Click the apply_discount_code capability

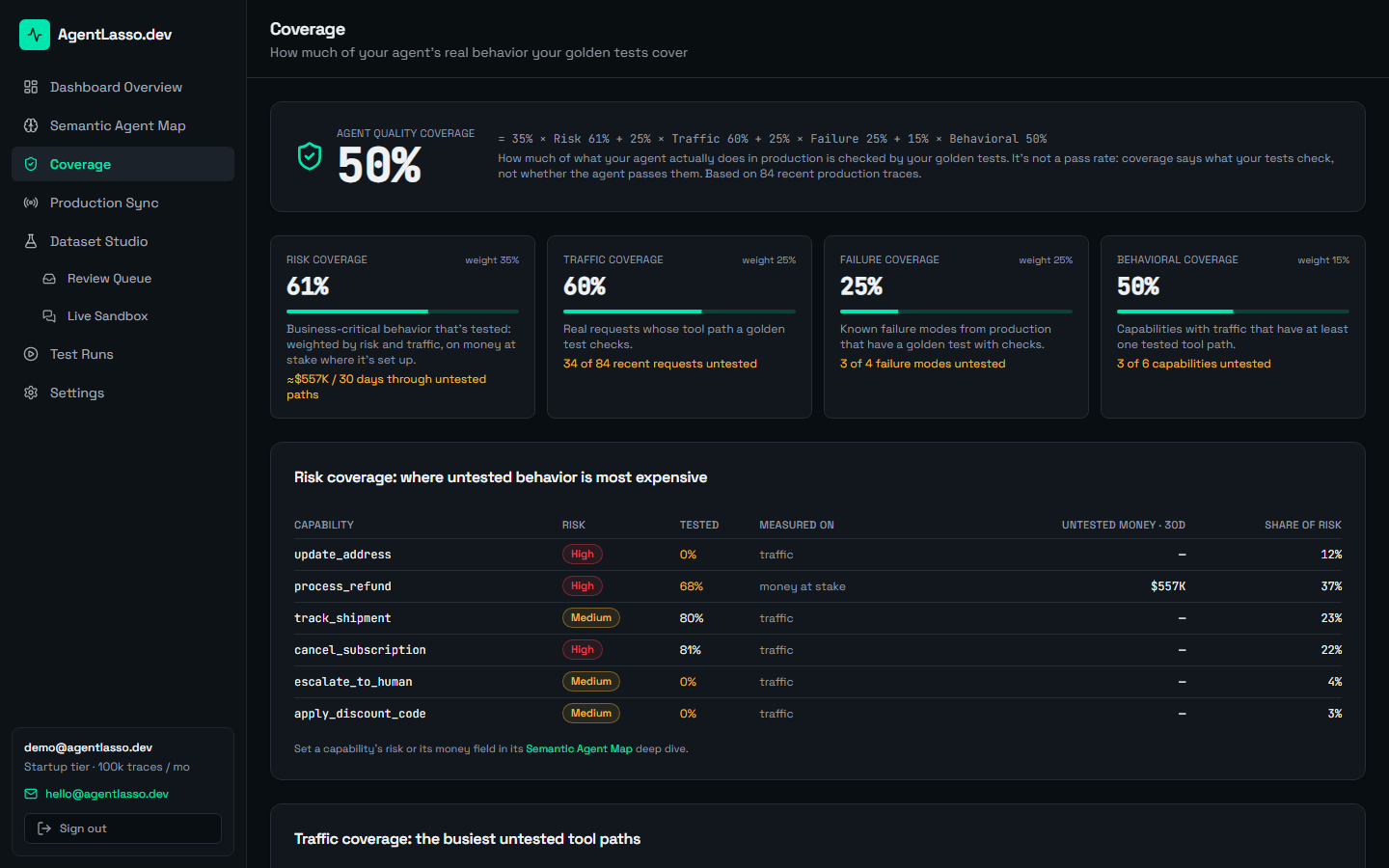(x=360, y=714)
